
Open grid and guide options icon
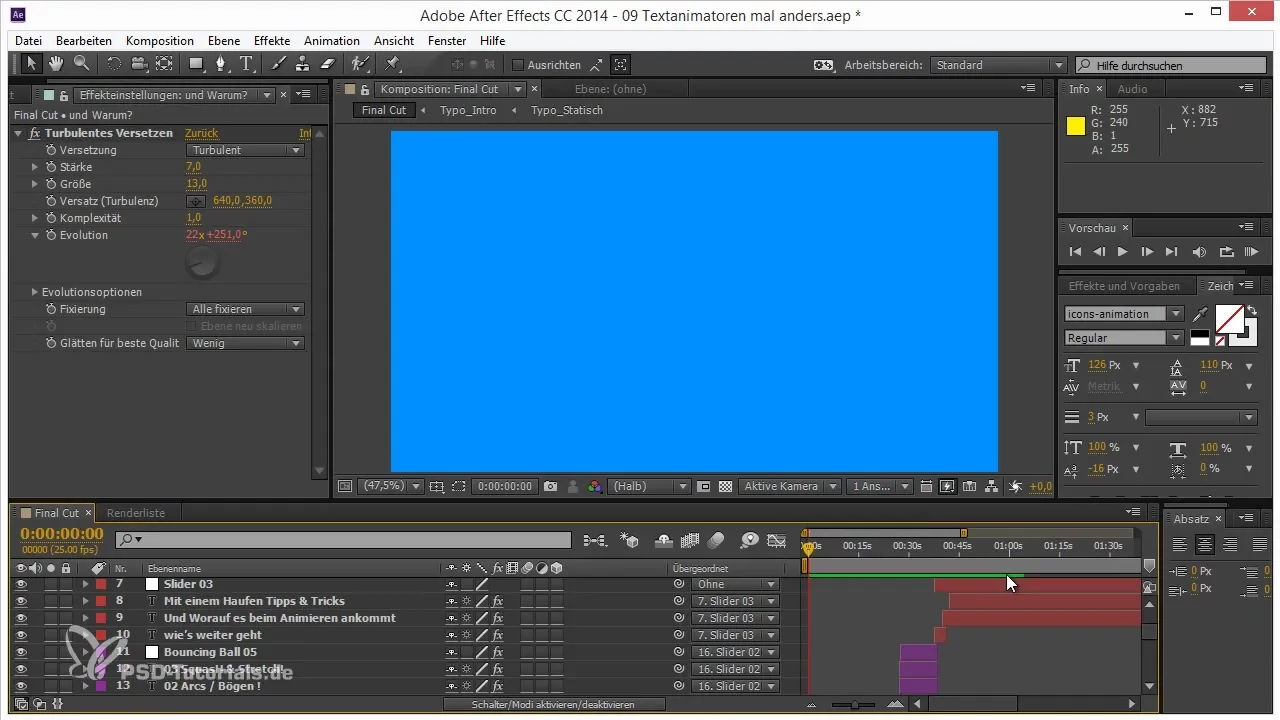[x=436, y=486]
